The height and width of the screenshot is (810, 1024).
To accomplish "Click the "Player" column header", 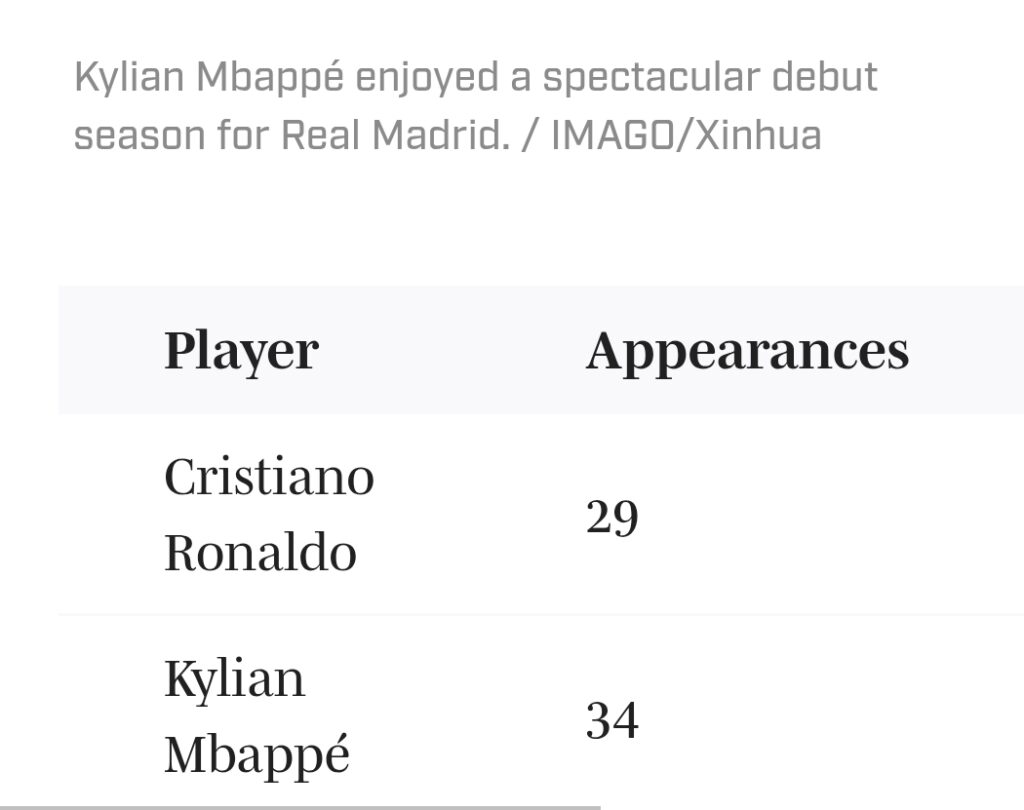I will pos(241,351).
